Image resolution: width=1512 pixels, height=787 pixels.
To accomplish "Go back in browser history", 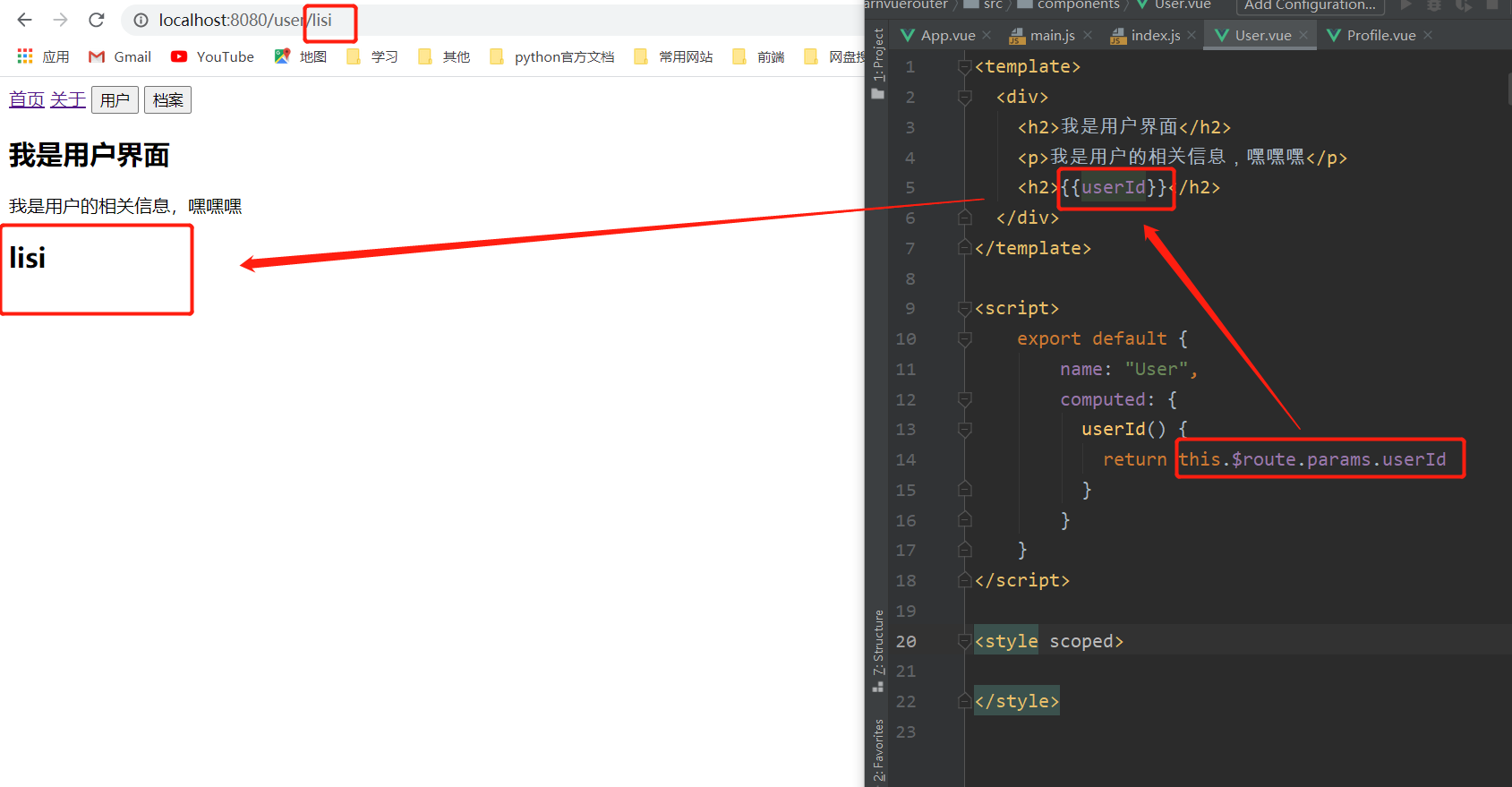I will coord(24,20).
